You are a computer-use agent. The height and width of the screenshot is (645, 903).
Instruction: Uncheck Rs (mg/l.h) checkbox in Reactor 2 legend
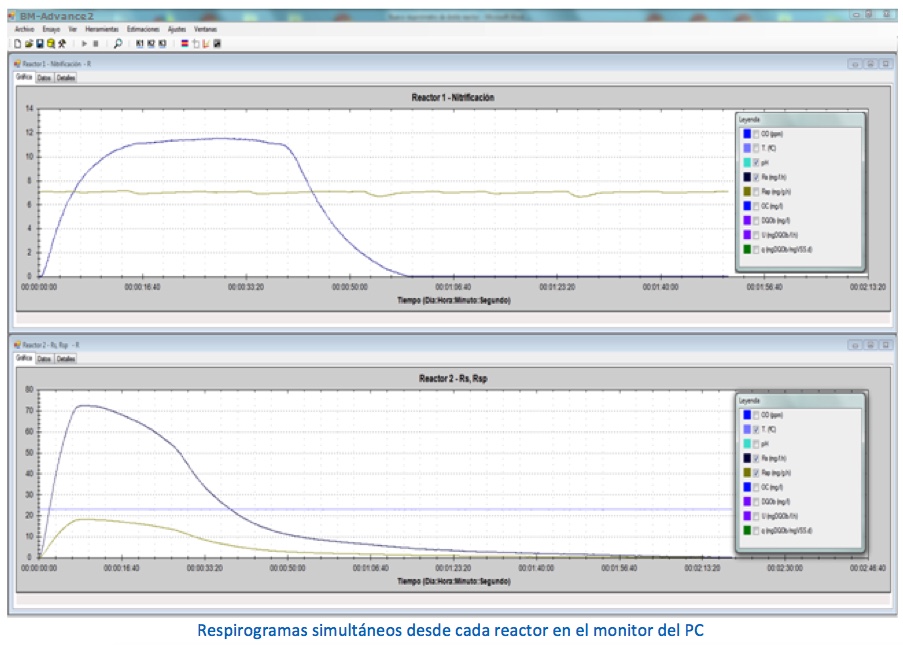pyautogui.click(x=756, y=458)
